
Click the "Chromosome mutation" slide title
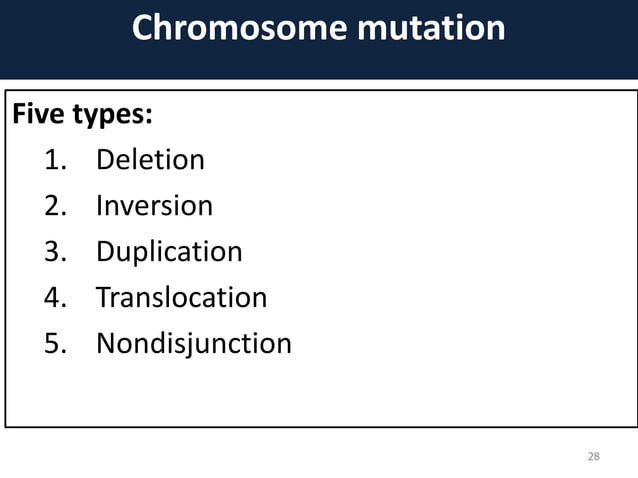(x=318, y=28)
